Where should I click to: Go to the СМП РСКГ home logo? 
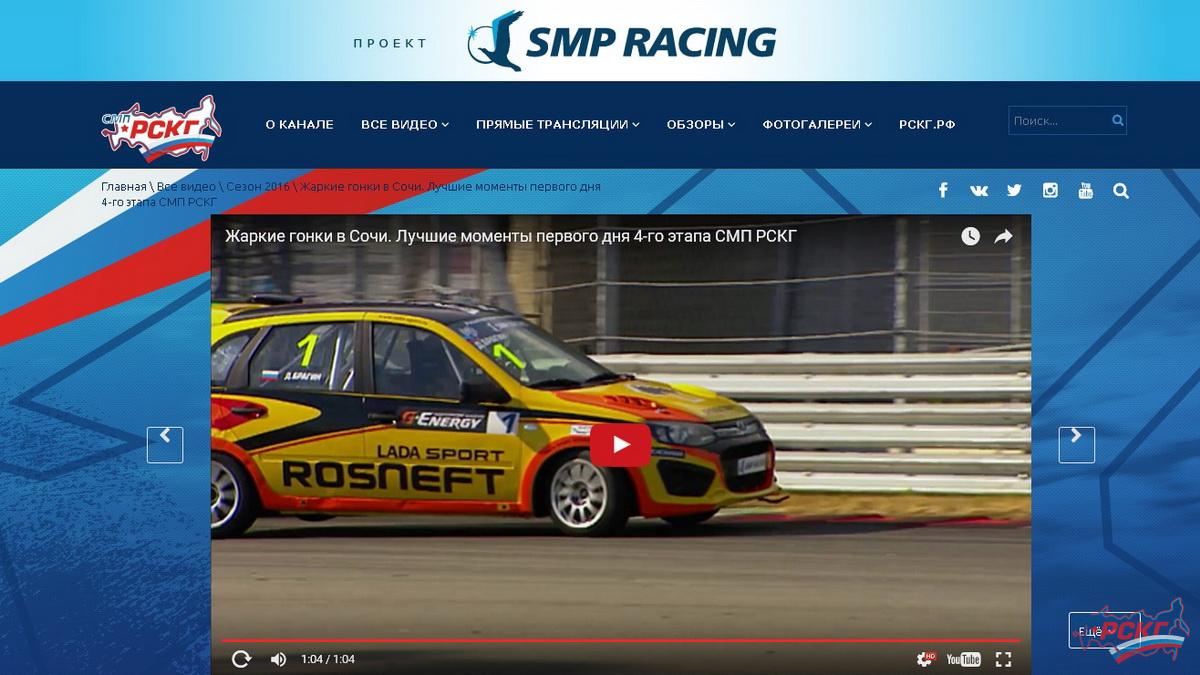pyautogui.click(x=161, y=128)
